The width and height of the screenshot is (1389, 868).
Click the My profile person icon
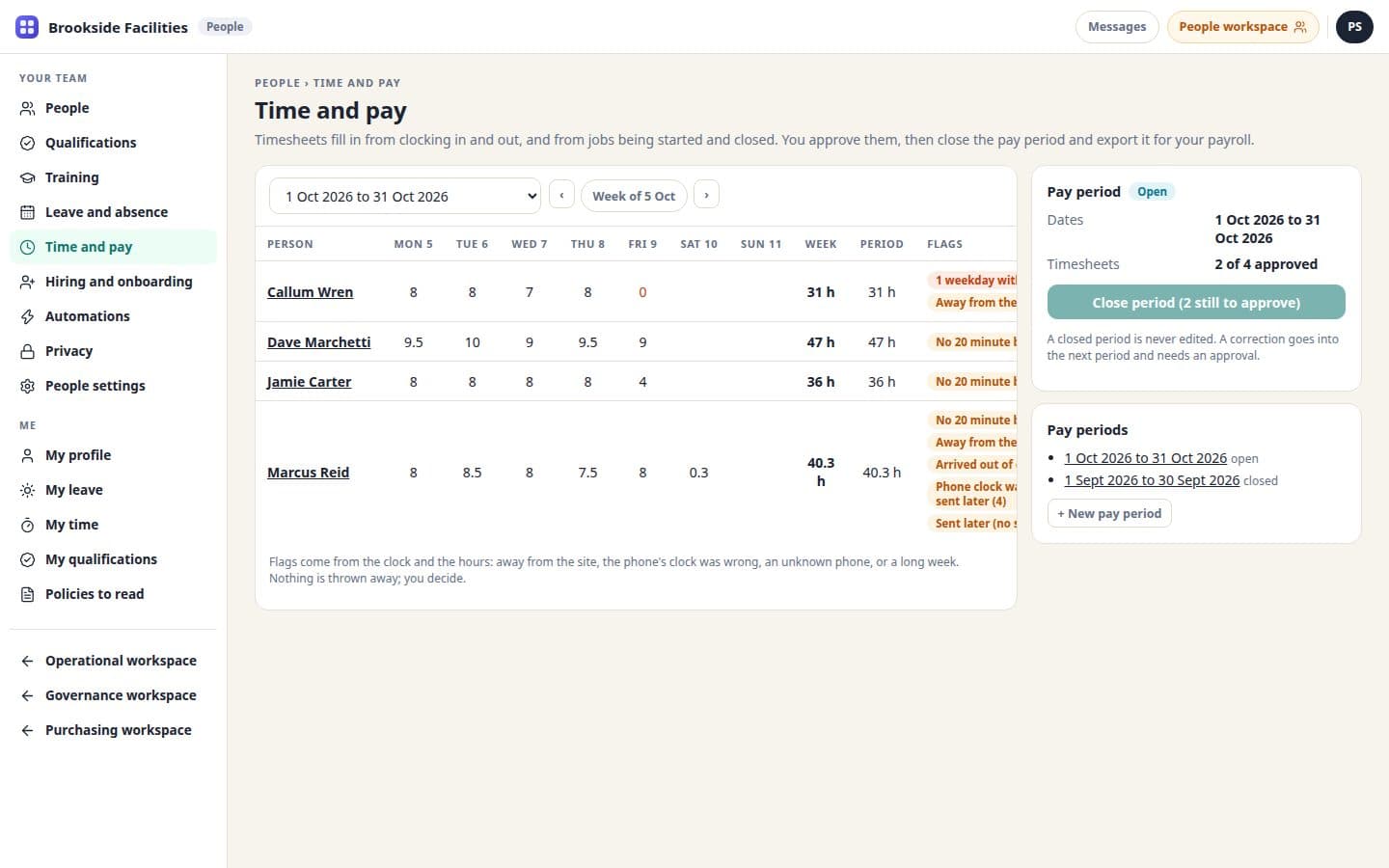[27, 455]
